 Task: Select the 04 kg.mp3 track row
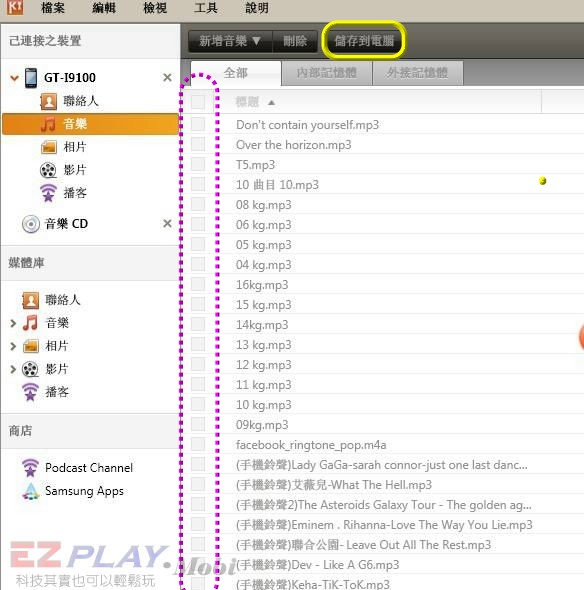[x=383, y=265]
